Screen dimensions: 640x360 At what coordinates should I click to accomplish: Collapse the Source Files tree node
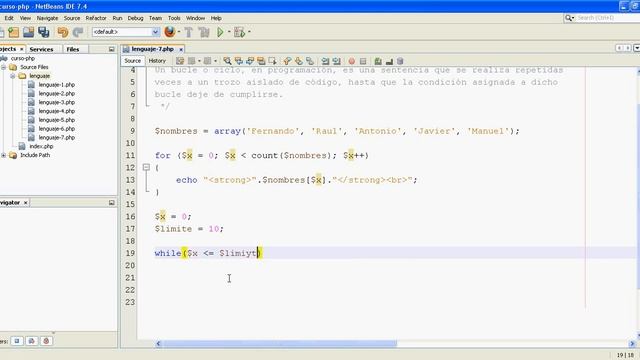point(4,67)
